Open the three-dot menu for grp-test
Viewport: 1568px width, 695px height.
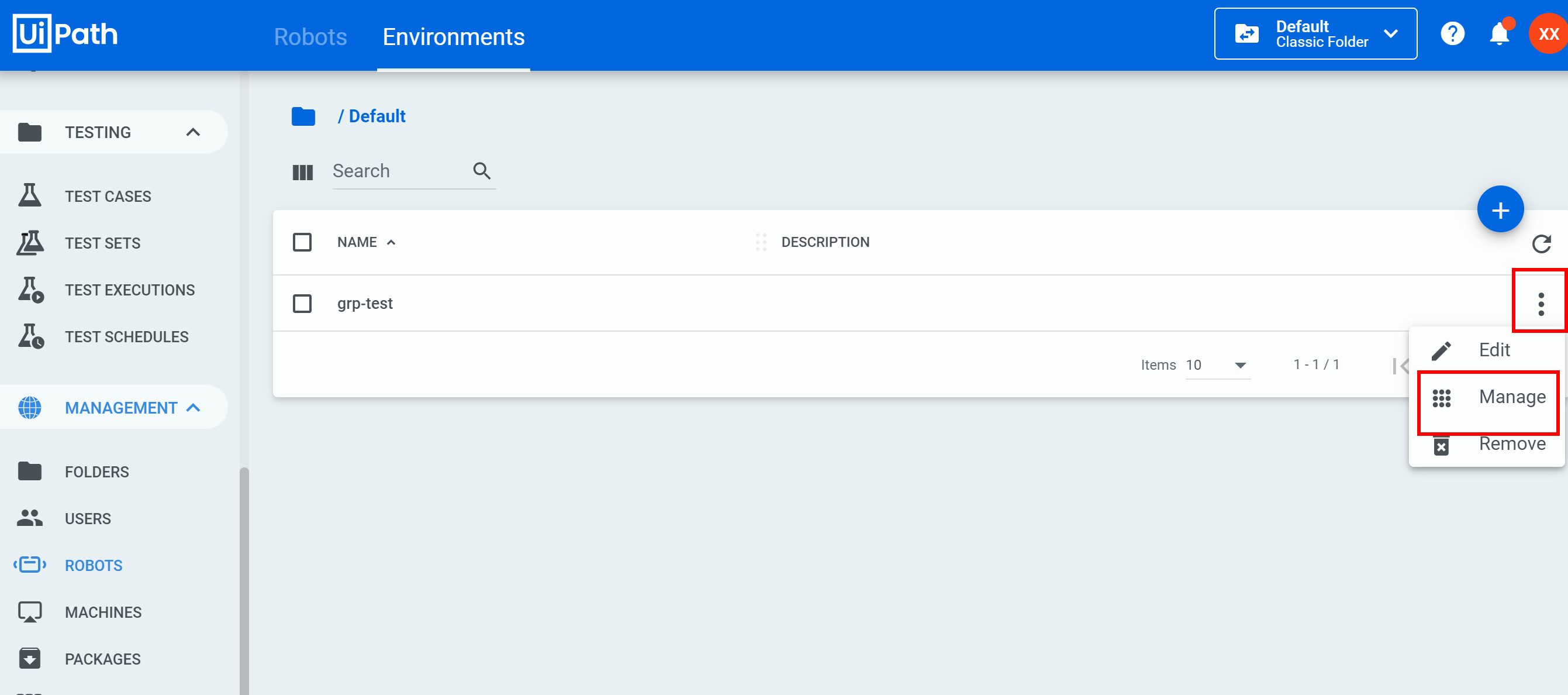tap(1541, 304)
